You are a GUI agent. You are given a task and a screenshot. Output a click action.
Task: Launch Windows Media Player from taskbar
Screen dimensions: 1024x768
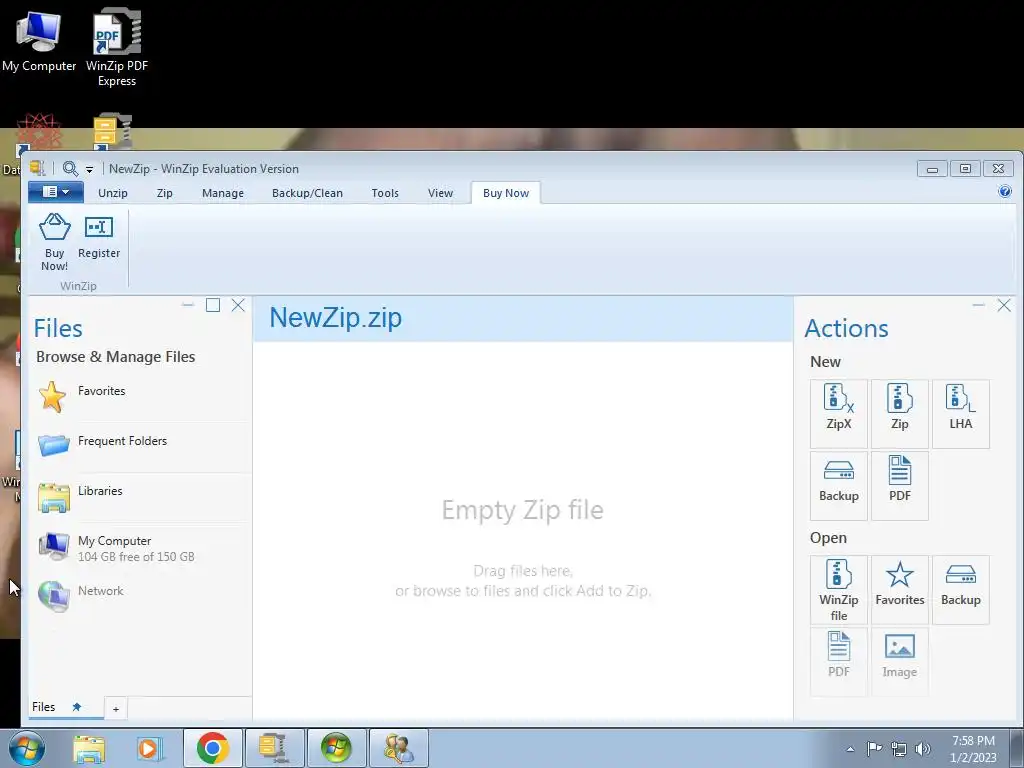[x=148, y=748]
